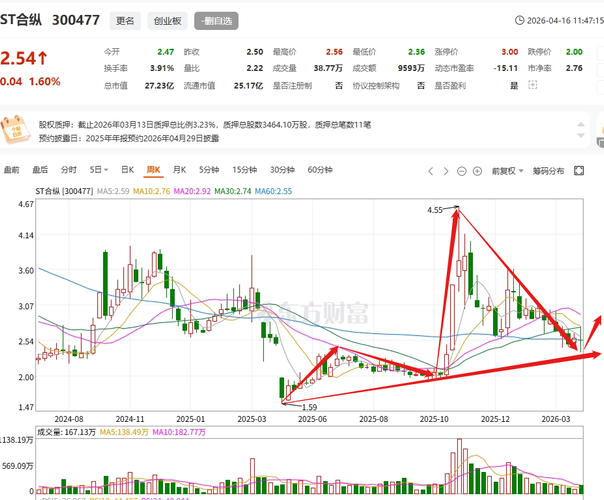Click the 最高价 2.56 value
This screenshot has width=604, height=500.
click(334, 52)
